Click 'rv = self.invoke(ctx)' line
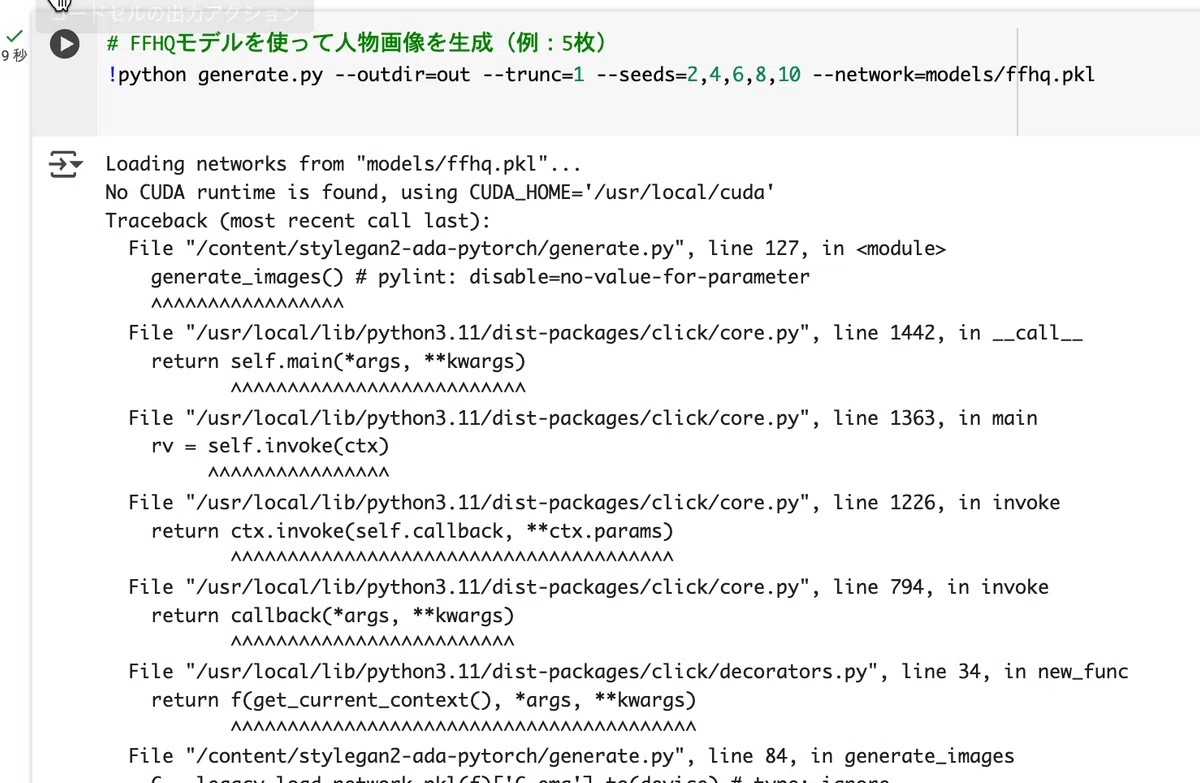This screenshot has height=783, width=1200. [x=270, y=446]
